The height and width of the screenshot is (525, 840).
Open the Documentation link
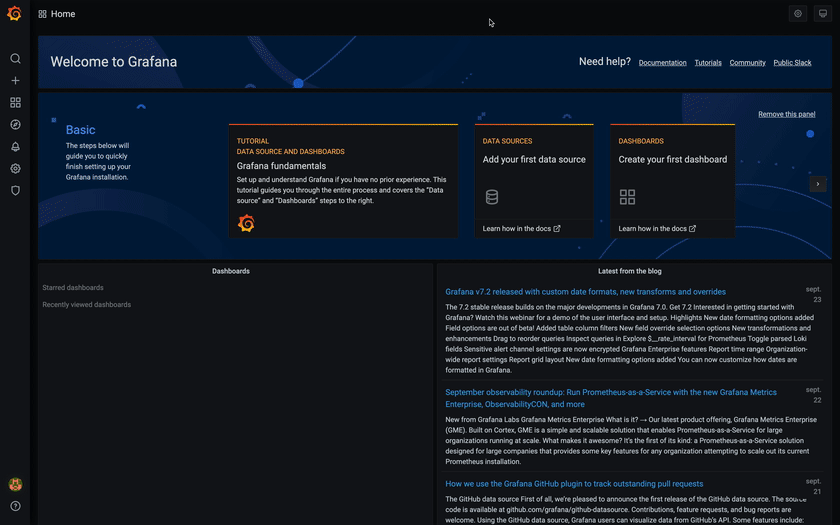662,63
